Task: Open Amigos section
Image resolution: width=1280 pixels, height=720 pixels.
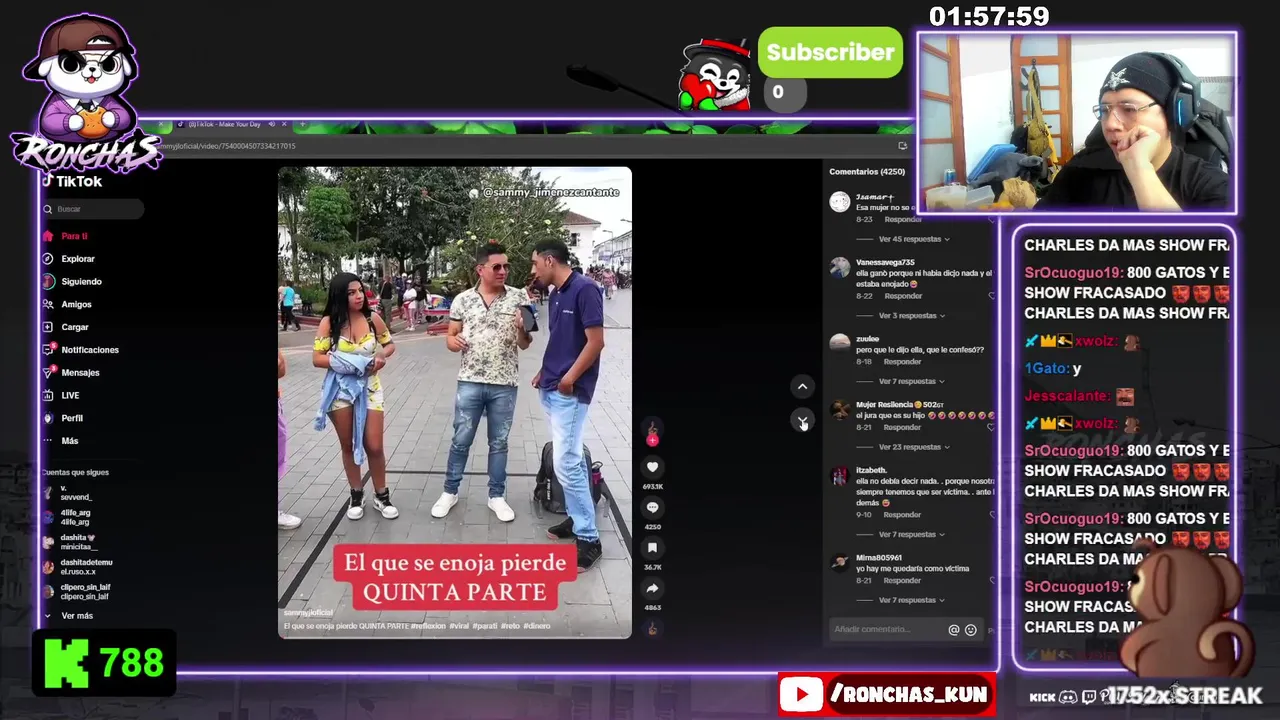Action: tap(76, 304)
